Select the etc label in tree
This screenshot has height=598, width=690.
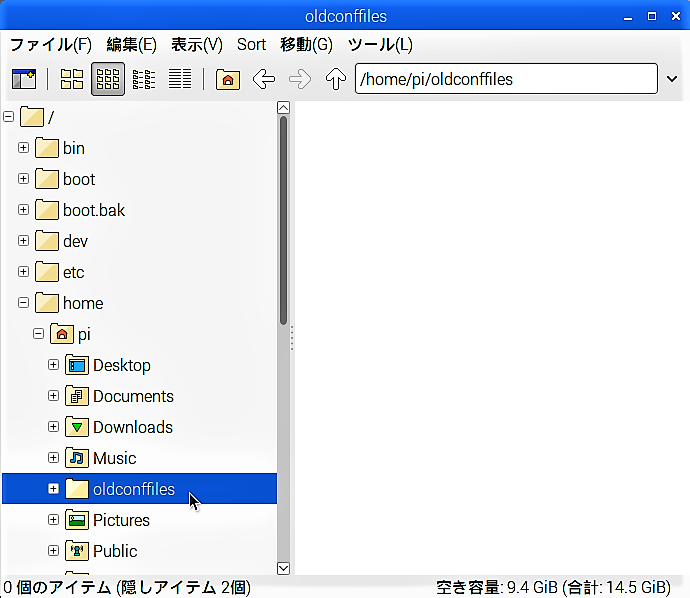click(73, 272)
